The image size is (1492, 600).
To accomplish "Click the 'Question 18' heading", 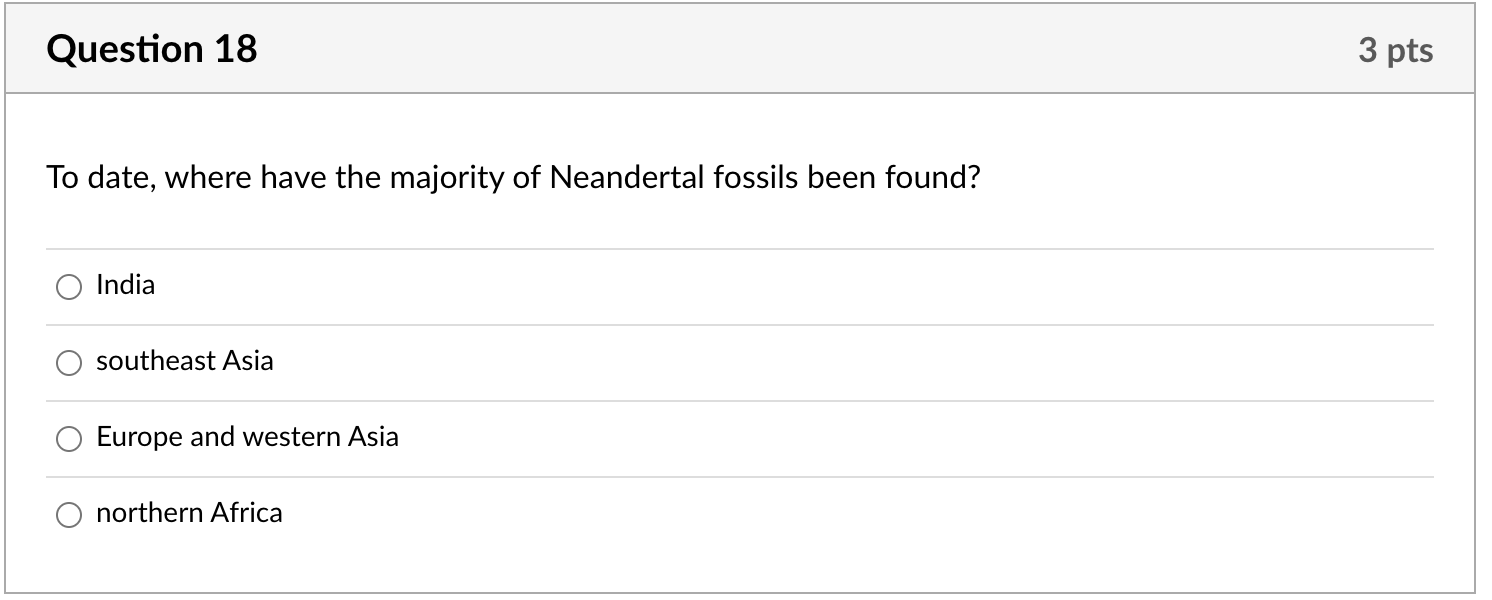I will [x=152, y=49].
